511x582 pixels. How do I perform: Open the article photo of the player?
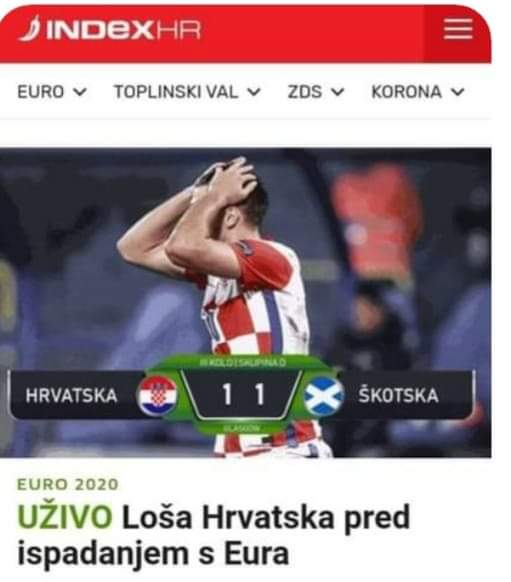246,302
